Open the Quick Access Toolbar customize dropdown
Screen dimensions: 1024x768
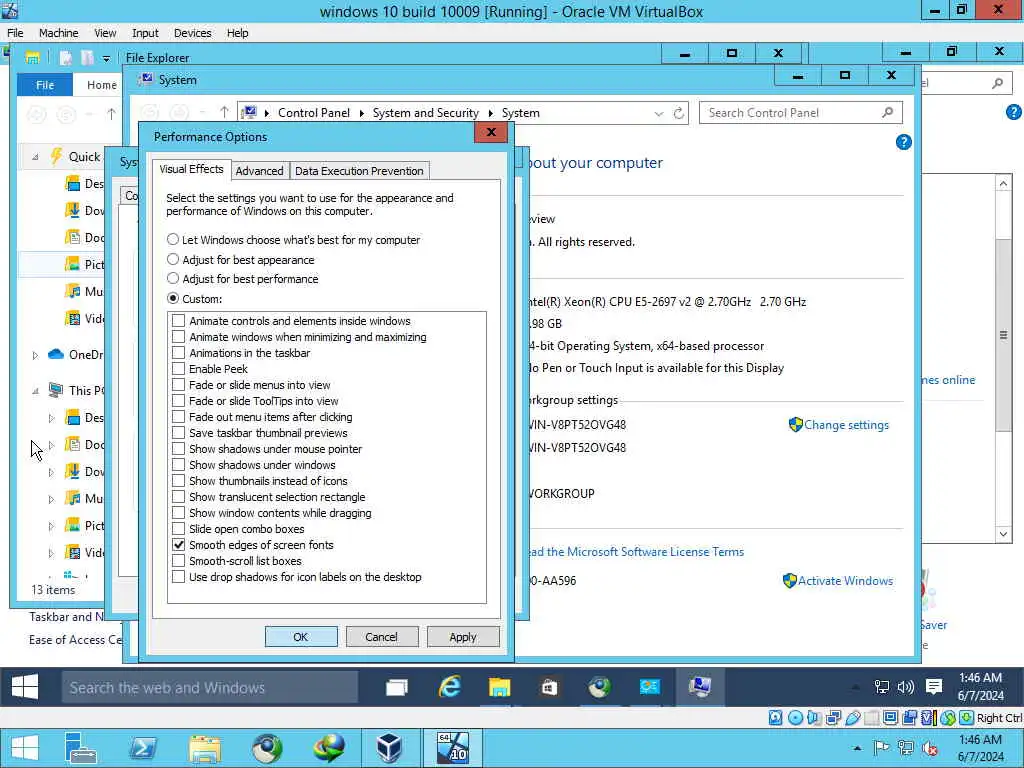tap(106, 58)
